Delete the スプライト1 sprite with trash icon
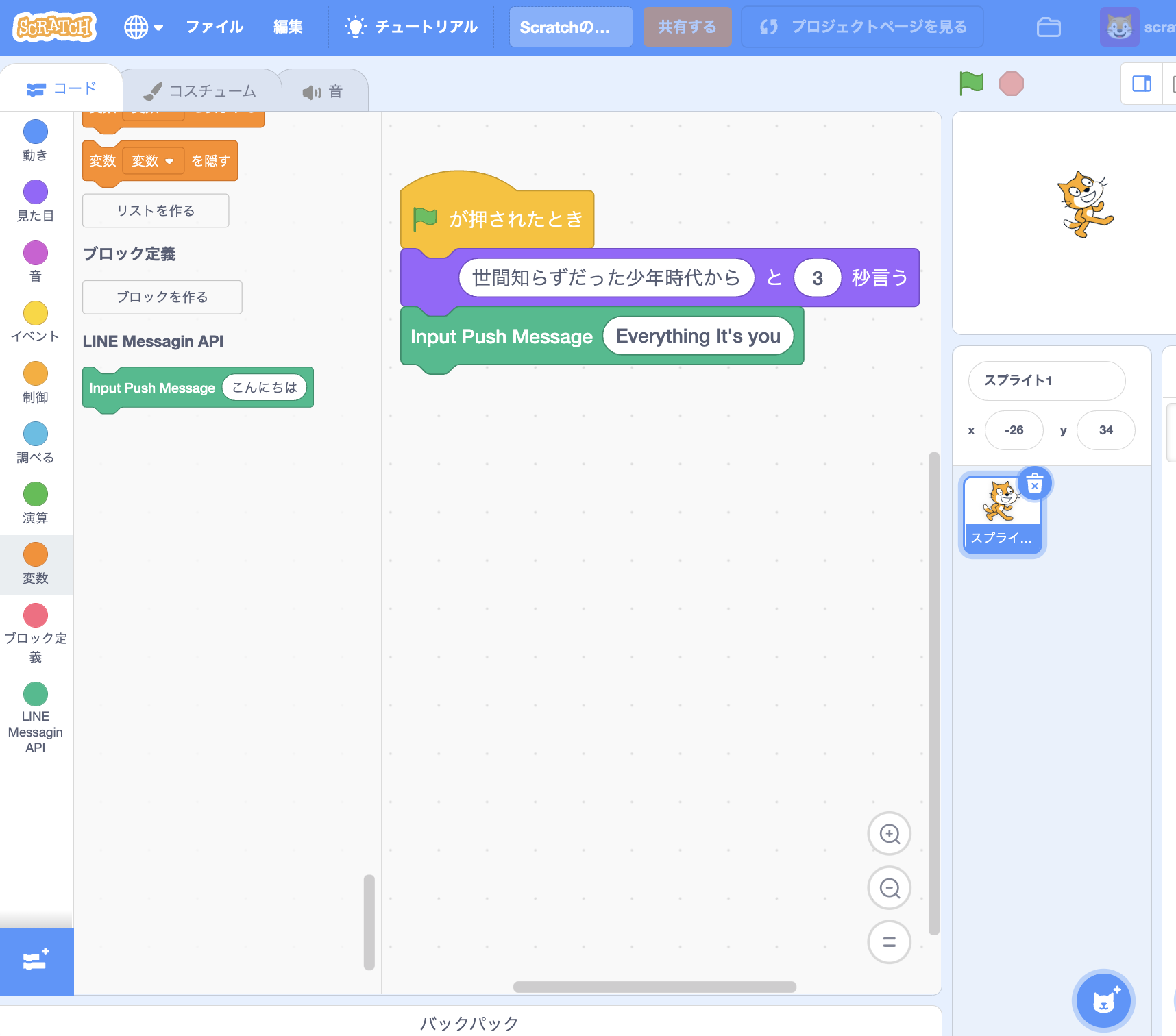The height and width of the screenshot is (1036, 1176). (1035, 484)
